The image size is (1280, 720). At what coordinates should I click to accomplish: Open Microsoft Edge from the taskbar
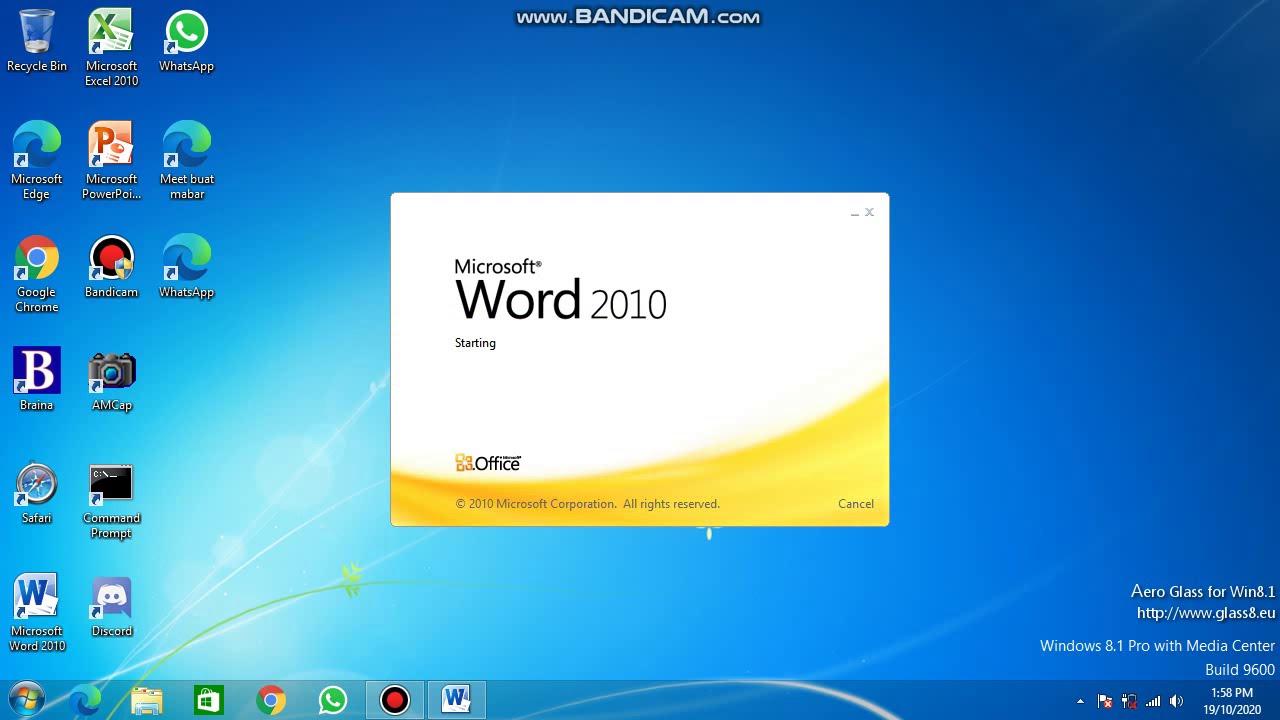click(86, 701)
